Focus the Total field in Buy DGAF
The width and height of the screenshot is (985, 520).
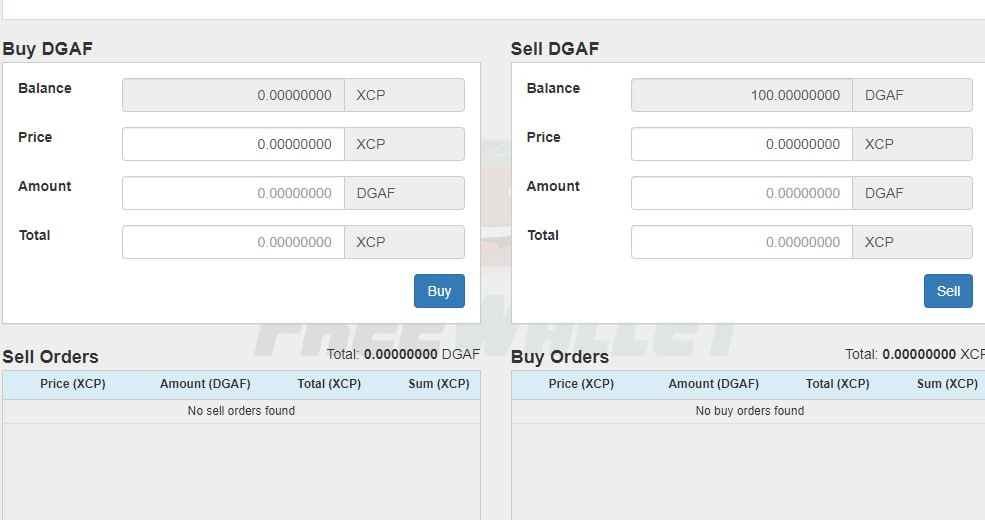[x=234, y=242]
